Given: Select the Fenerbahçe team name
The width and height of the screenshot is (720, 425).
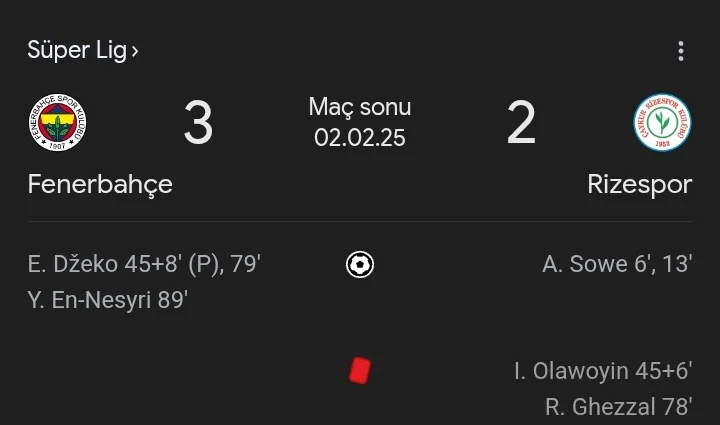Looking at the screenshot, I should [x=100, y=185].
